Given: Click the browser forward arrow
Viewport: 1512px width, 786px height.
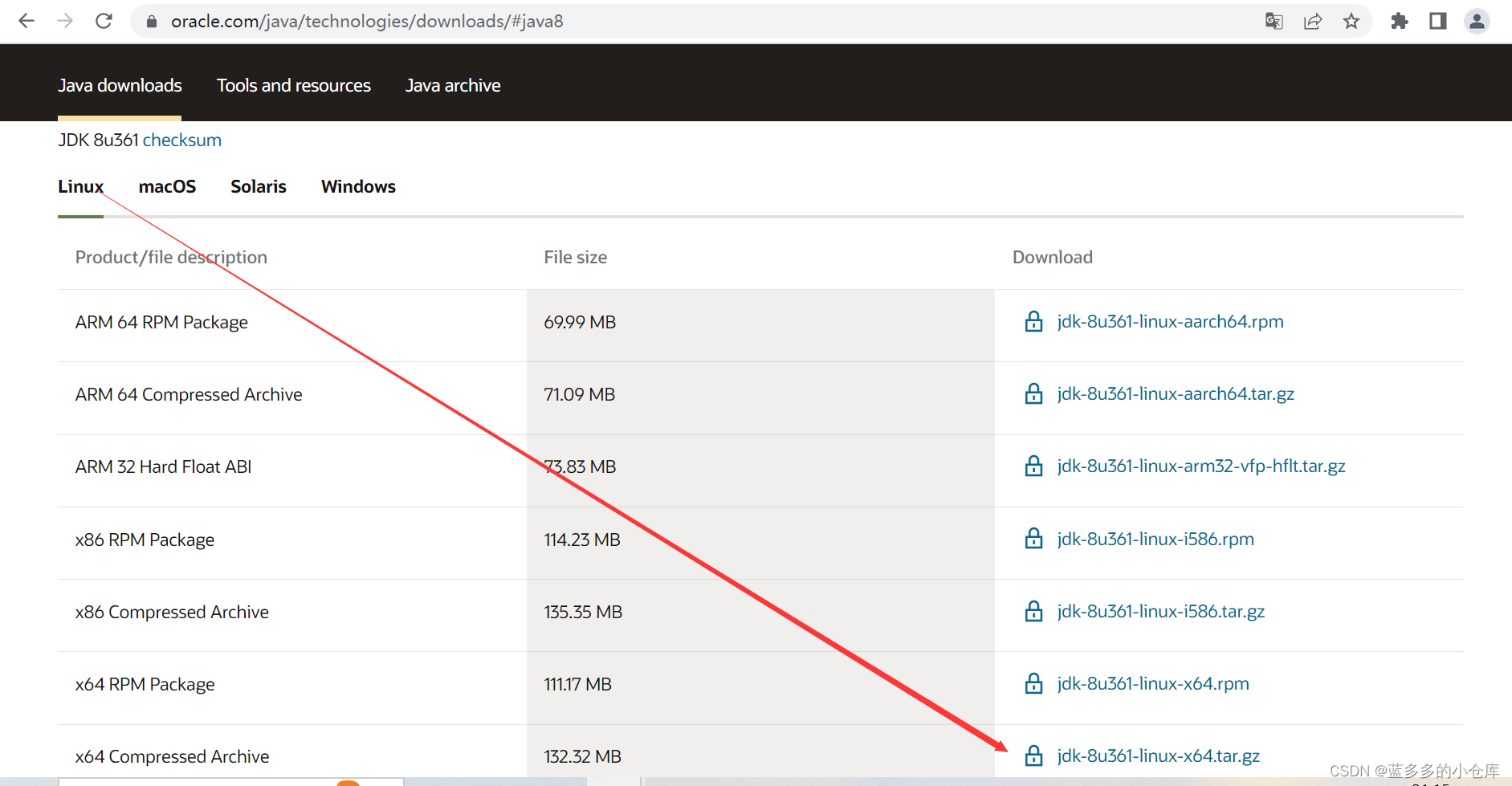Looking at the screenshot, I should click(x=65, y=21).
